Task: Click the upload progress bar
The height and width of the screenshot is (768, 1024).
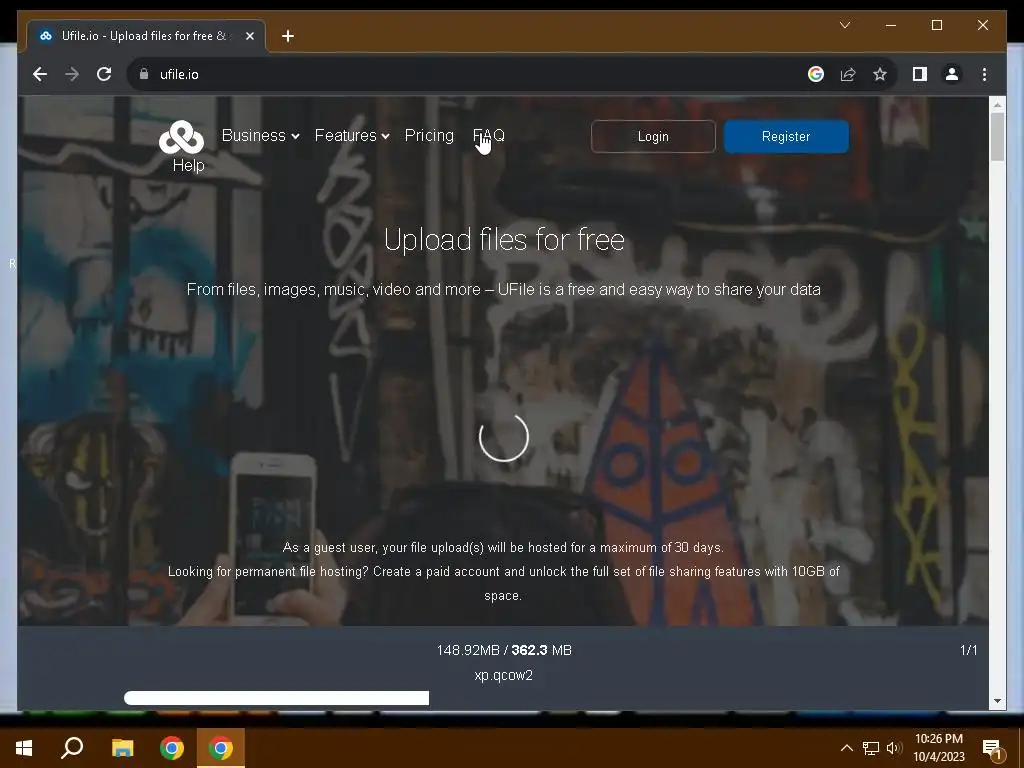Action: (x=277, y=698)
